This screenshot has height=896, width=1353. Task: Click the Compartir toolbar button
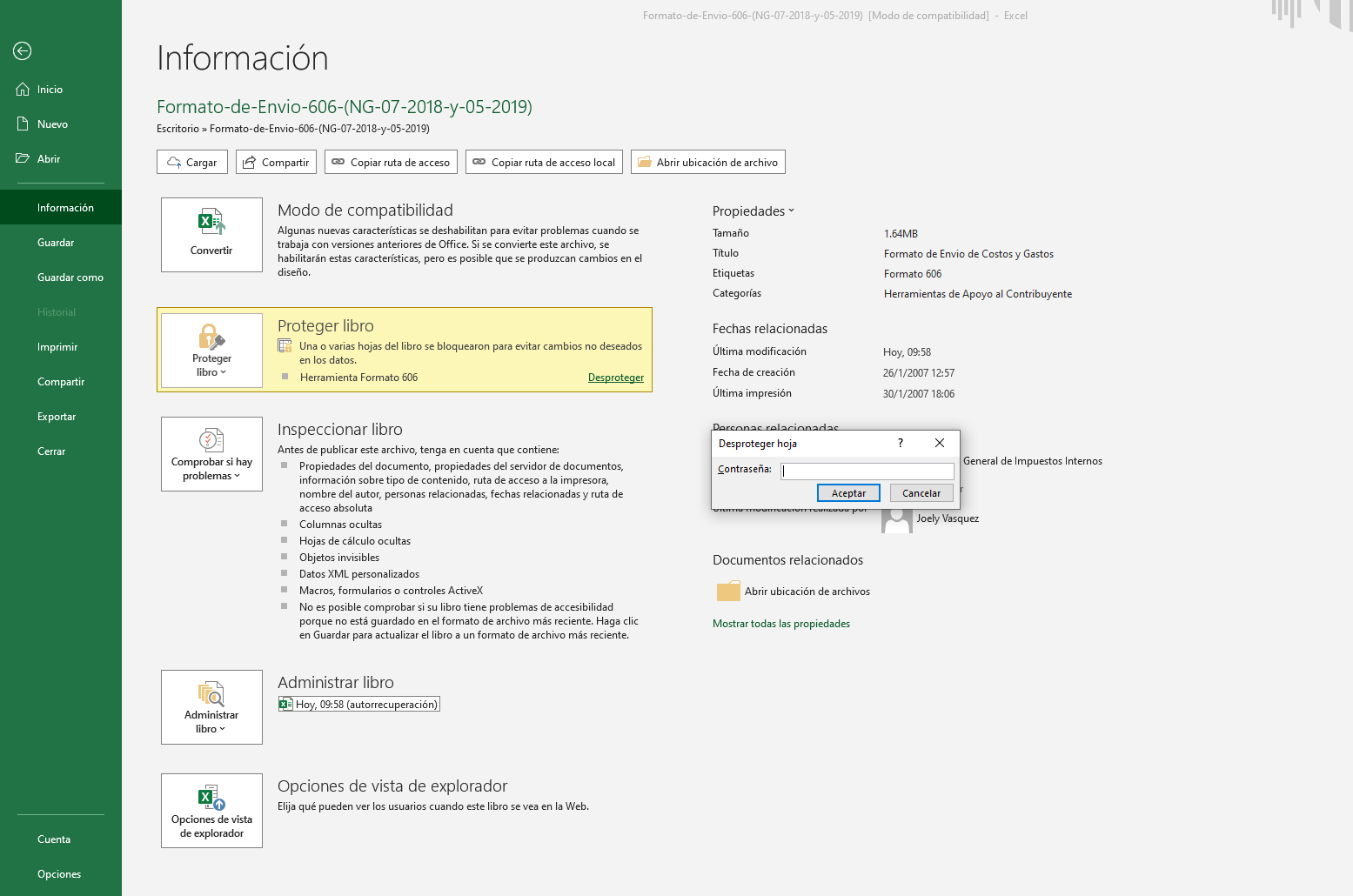276,162
